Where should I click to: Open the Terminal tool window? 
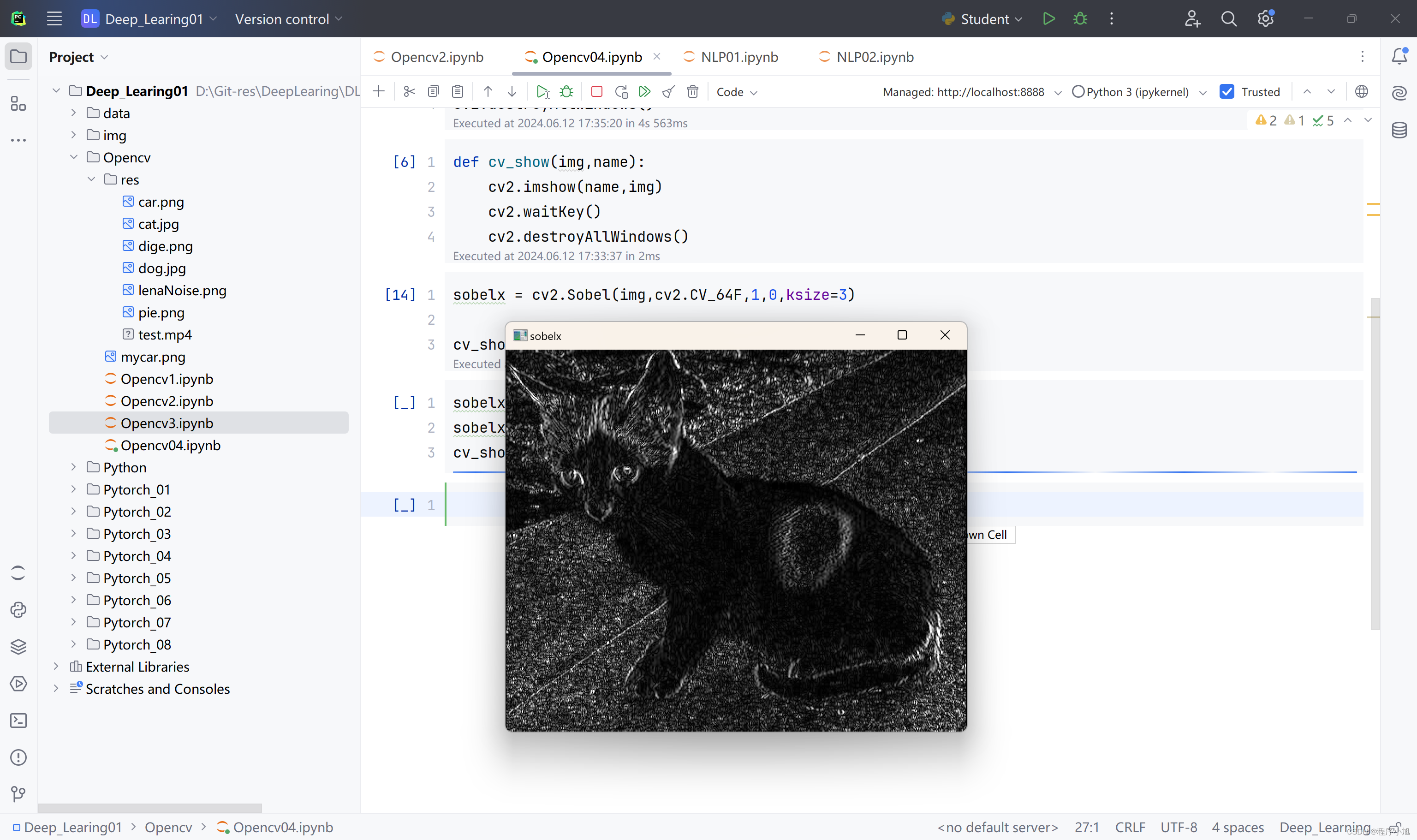click(x=18, y=721)
